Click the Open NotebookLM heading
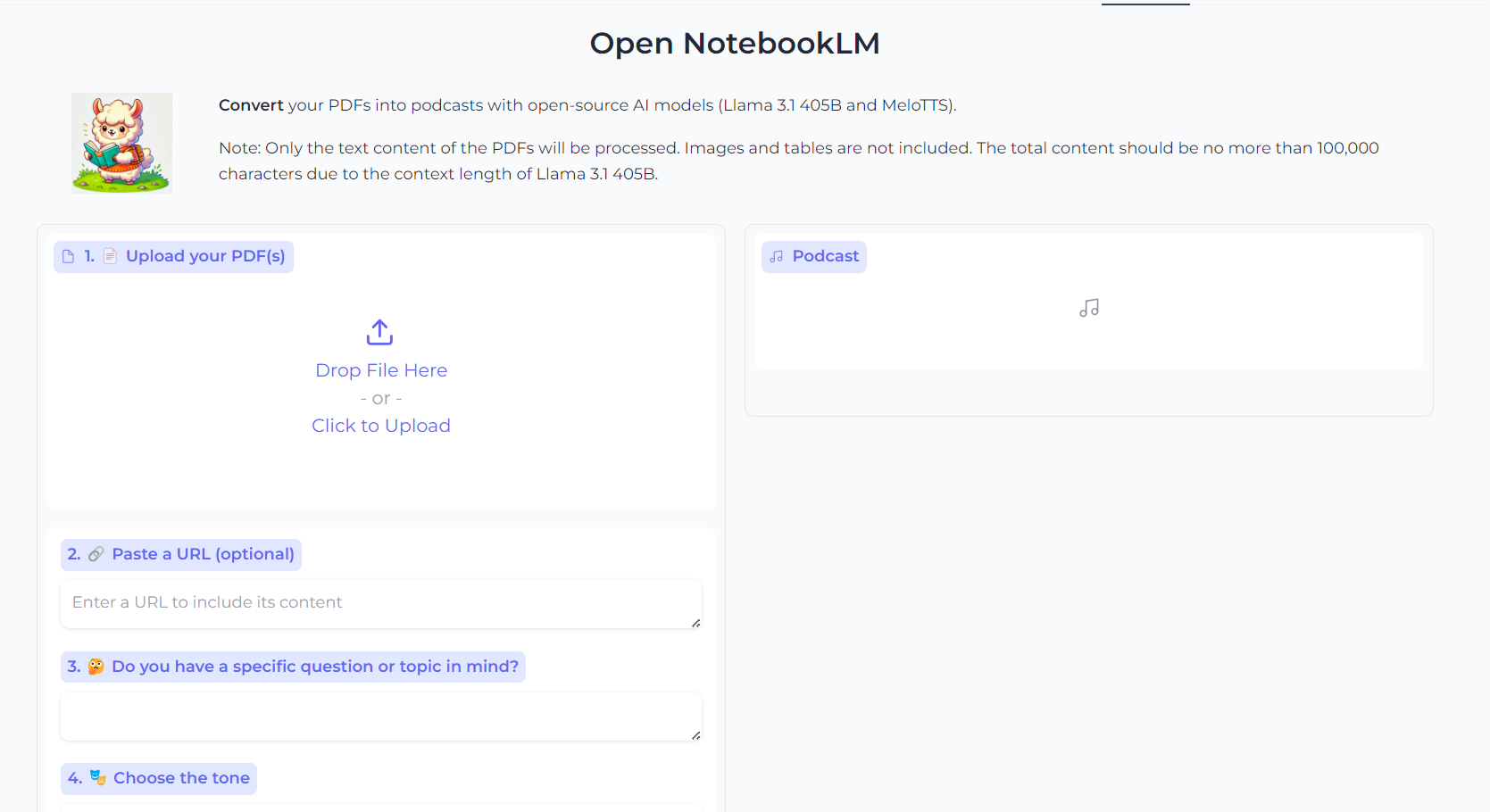 pos(735,43)
